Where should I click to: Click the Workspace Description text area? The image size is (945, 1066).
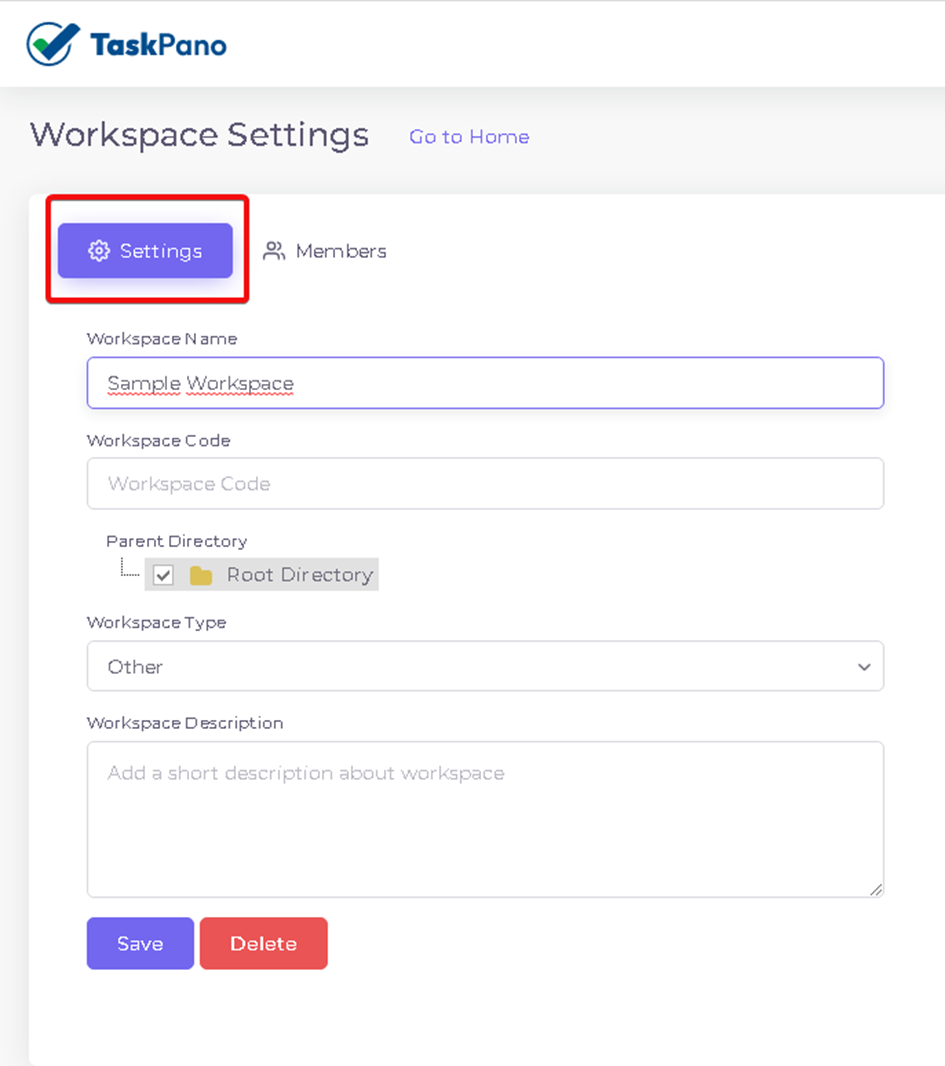pos(485,819)
